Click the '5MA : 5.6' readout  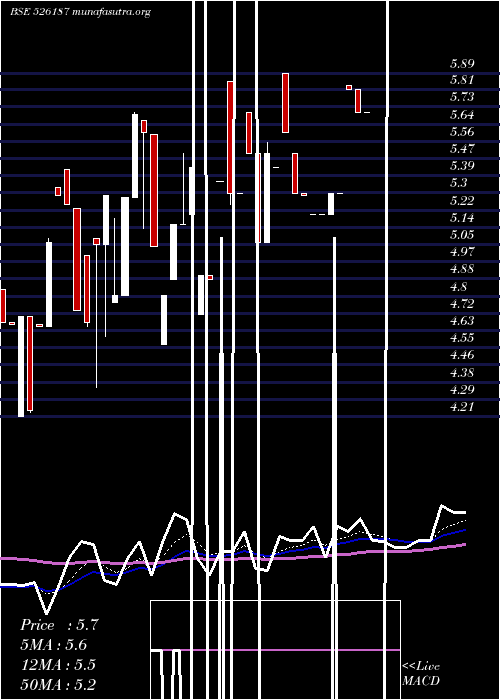pos(54,645)
